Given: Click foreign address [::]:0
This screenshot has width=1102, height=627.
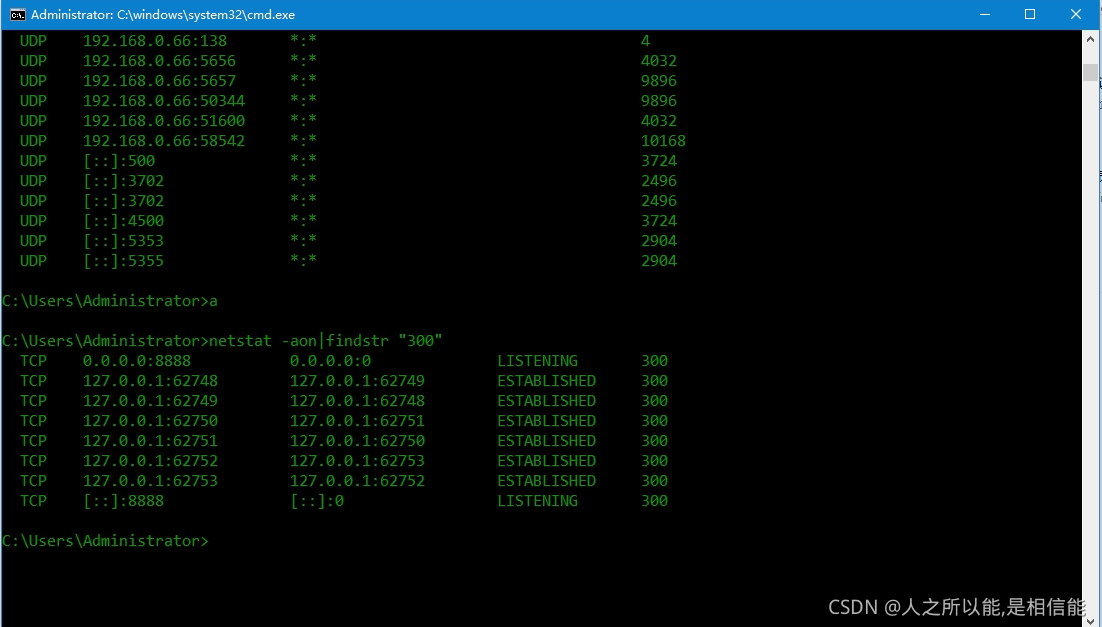Looking at the screenshot, I should 317,501.
